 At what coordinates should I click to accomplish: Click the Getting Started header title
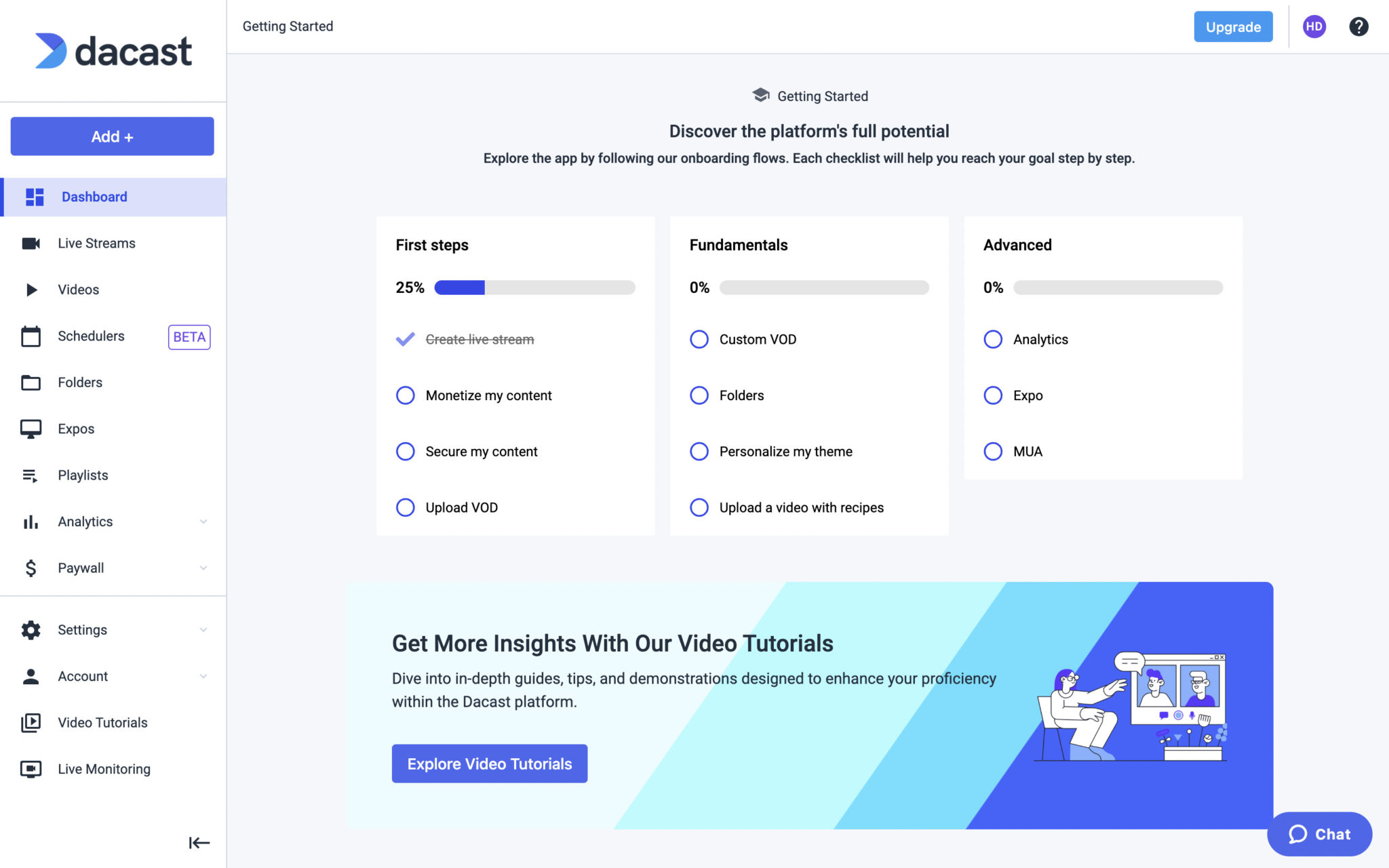point(288,26)
